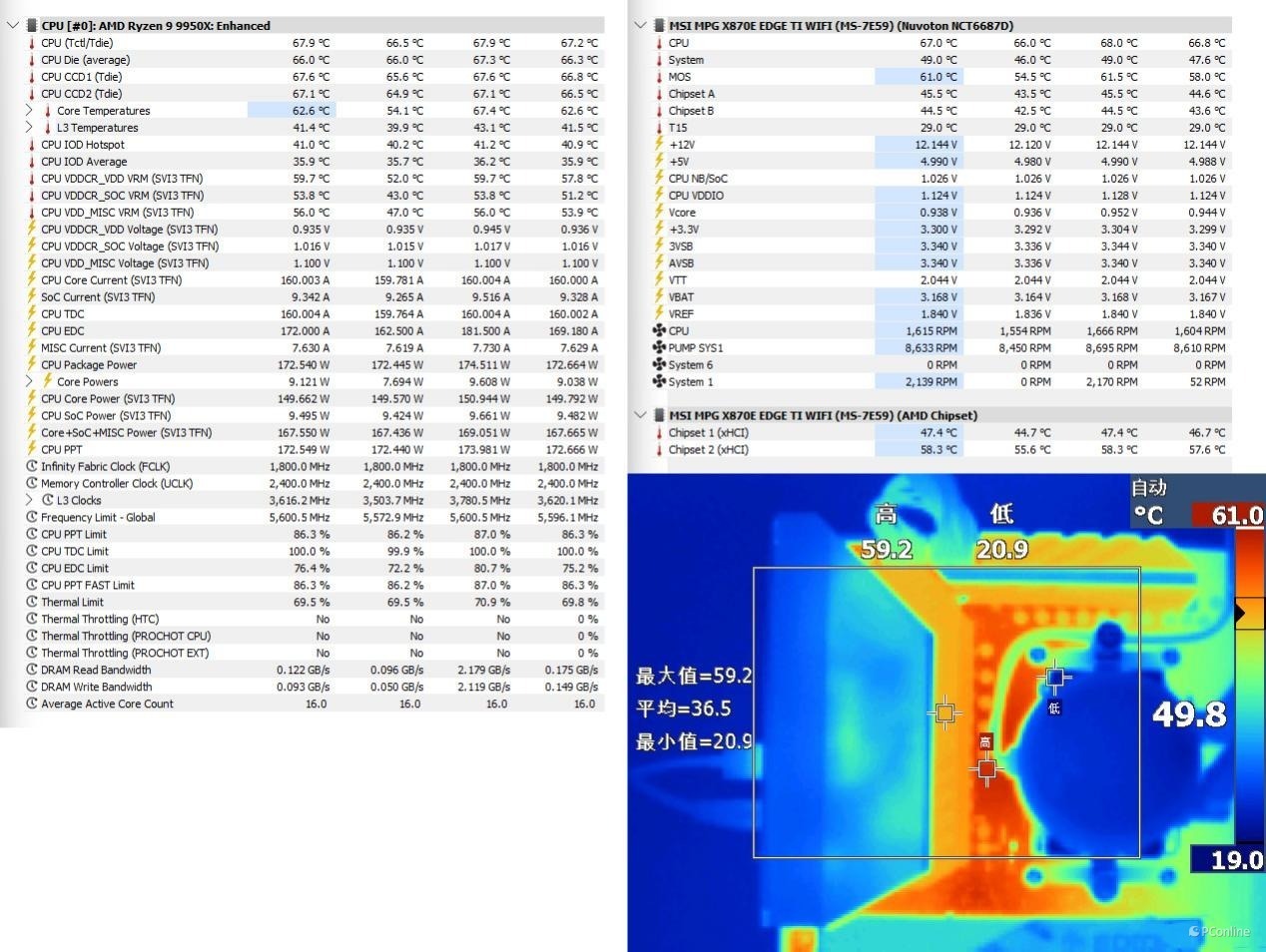Click the high-temperature crosshair marker in thermal image
The image size is (1266, 952).
click(986, 768)
